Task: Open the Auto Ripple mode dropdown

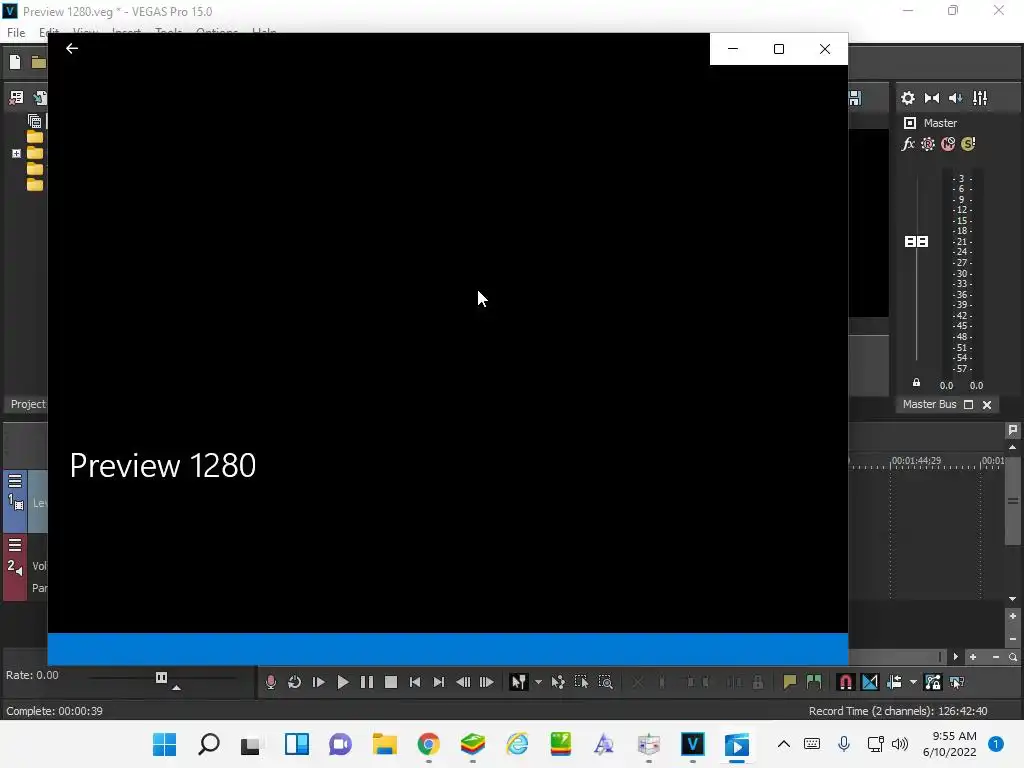Action: [x=913, y=682]
